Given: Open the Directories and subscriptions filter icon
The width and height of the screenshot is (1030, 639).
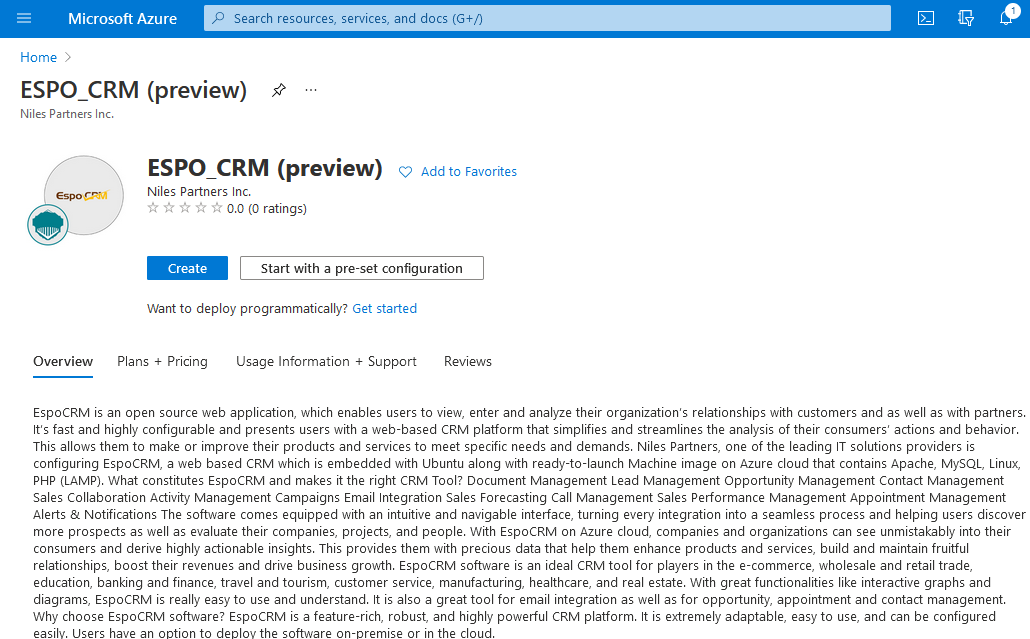Looking at the screenshot, I should click(966, 18).
